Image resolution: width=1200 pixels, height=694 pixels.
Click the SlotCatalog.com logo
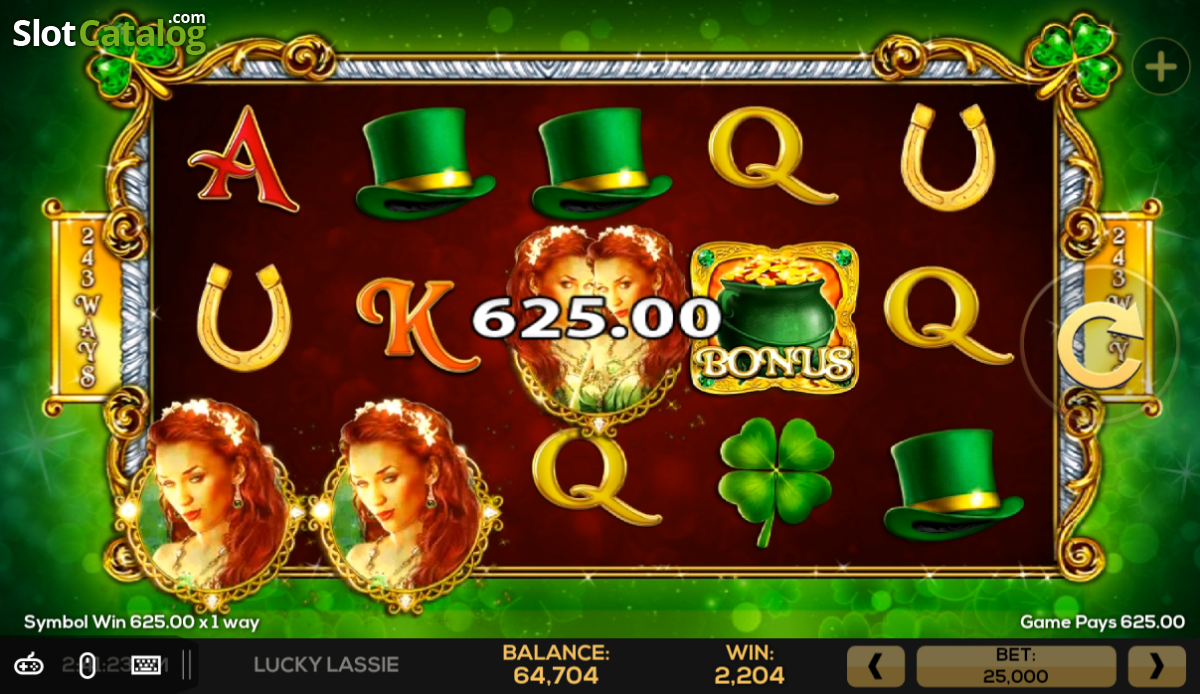[x=109, y=32]
